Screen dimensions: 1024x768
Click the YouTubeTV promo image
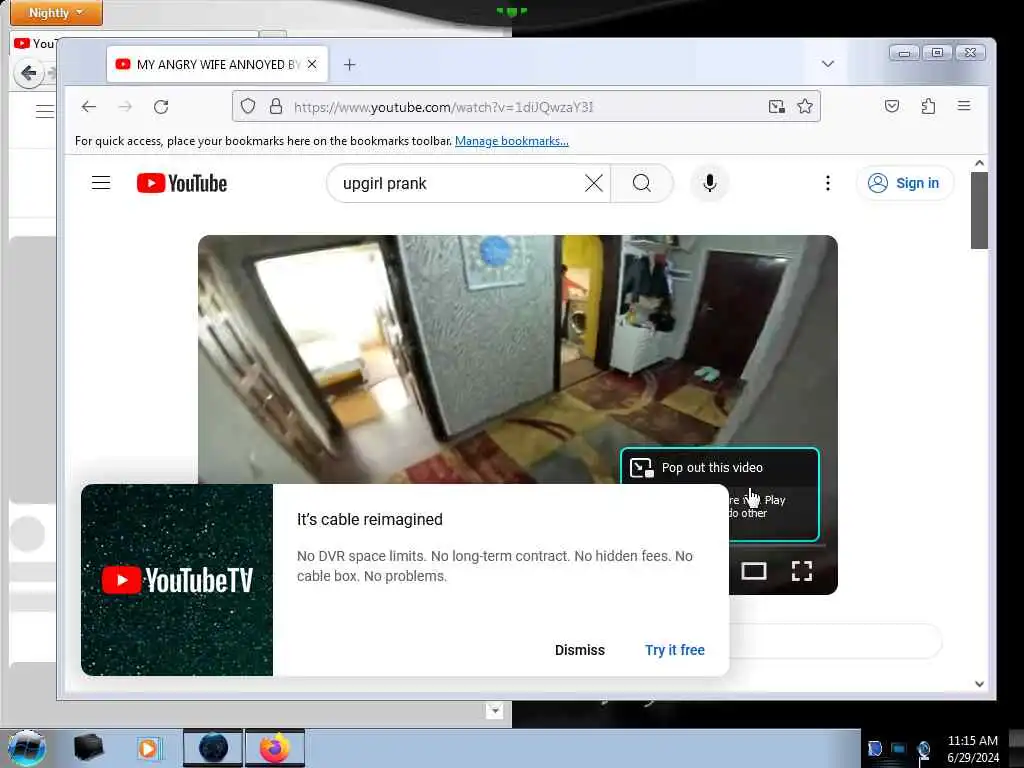pyautogui.click(x=177, y=580)
